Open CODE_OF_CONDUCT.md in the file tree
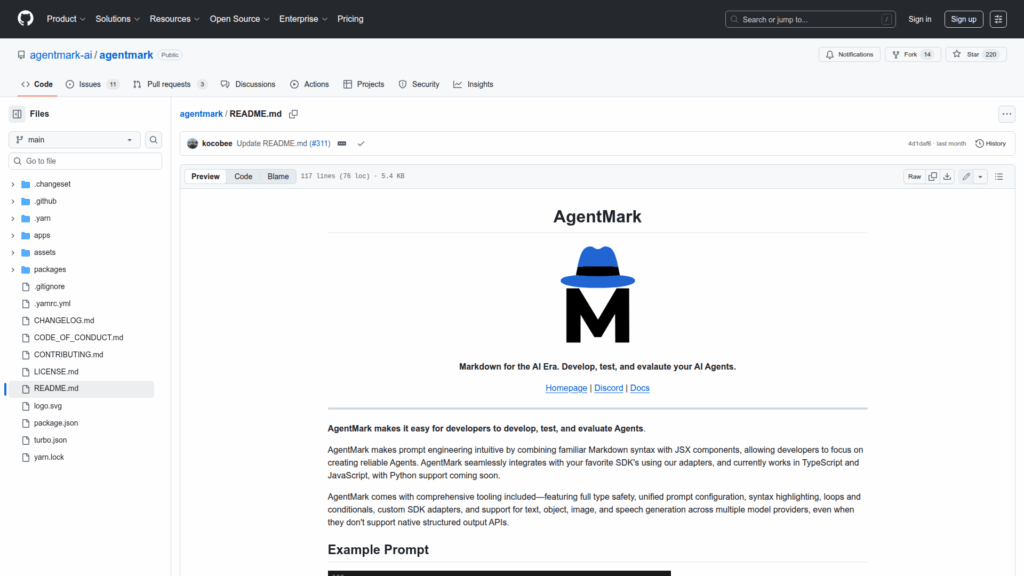This screenshot has width=1024, height=576. pos(78,338)
